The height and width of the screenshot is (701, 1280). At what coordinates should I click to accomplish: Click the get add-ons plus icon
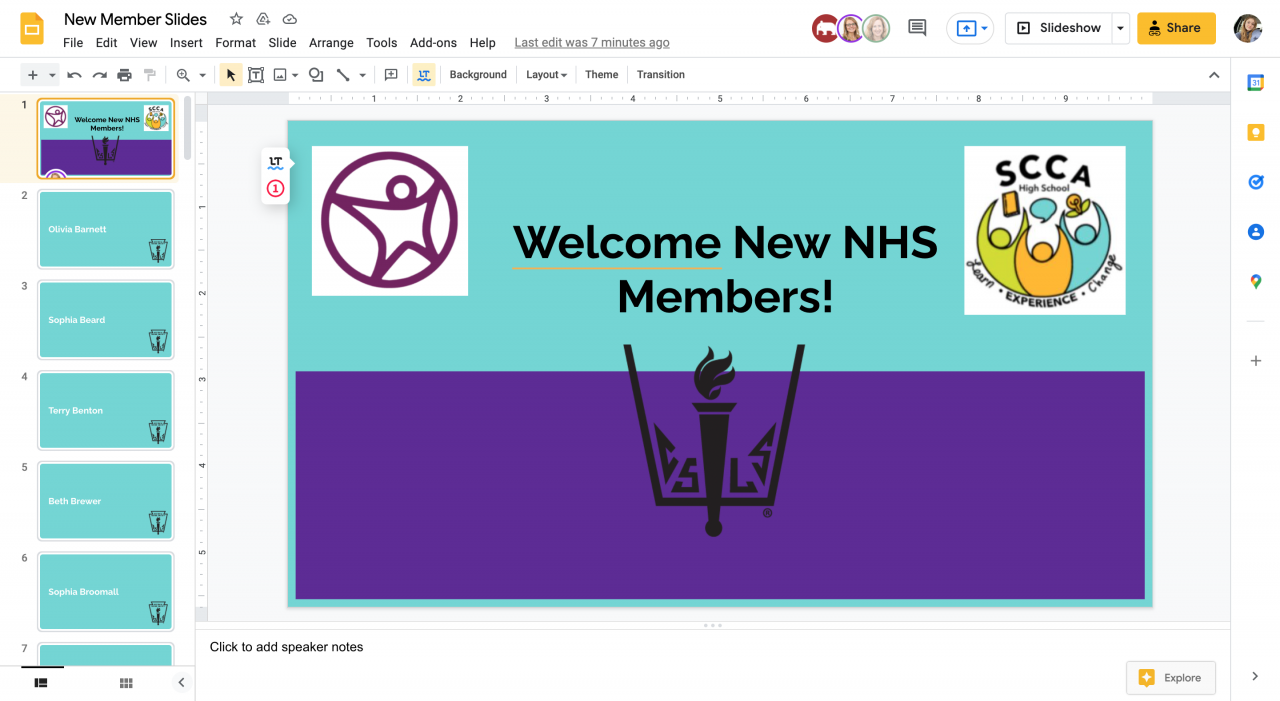pos(1256,360)
